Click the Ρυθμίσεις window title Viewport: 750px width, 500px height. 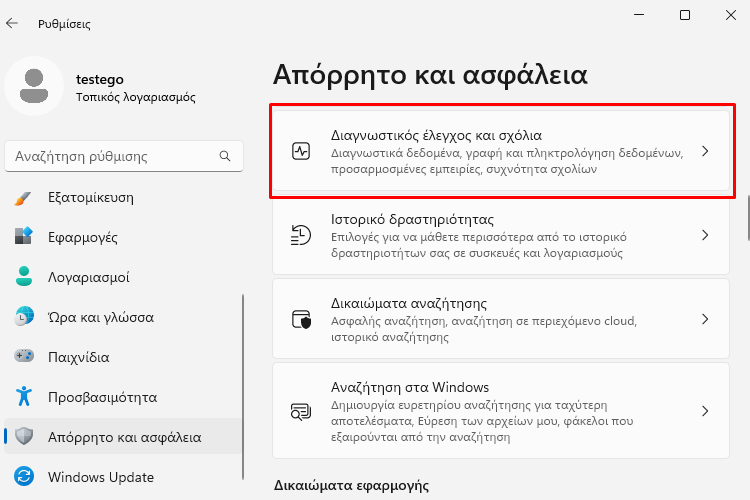click(x=64, y=24)
